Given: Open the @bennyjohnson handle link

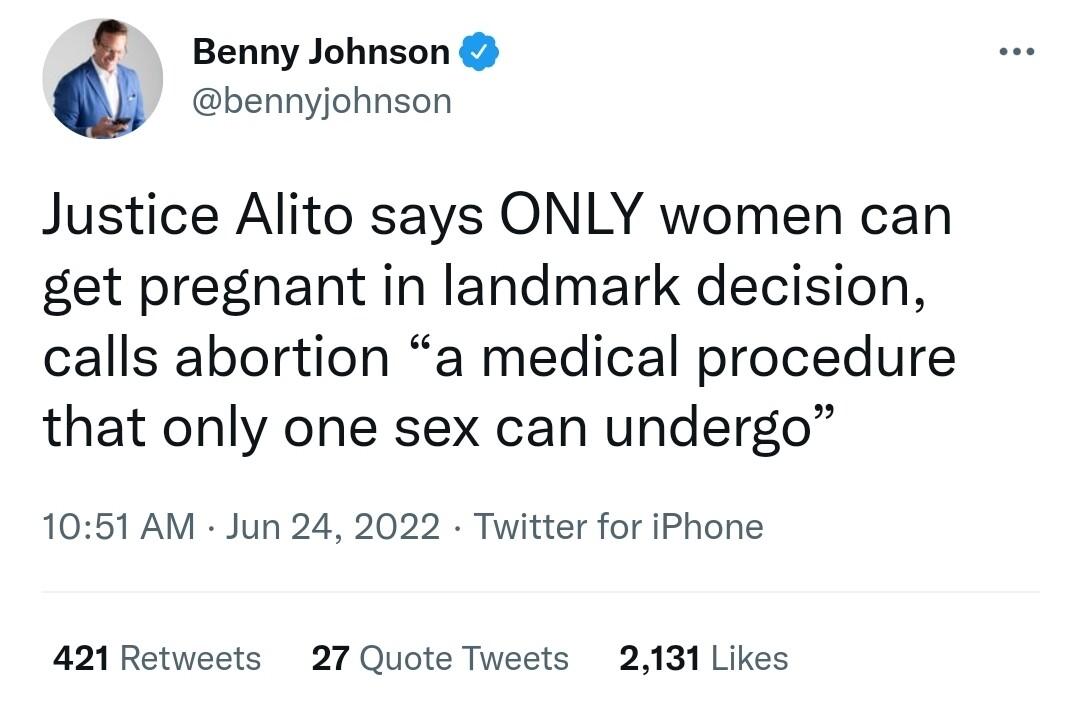Looking at the screenshot, I should [321, 101].
